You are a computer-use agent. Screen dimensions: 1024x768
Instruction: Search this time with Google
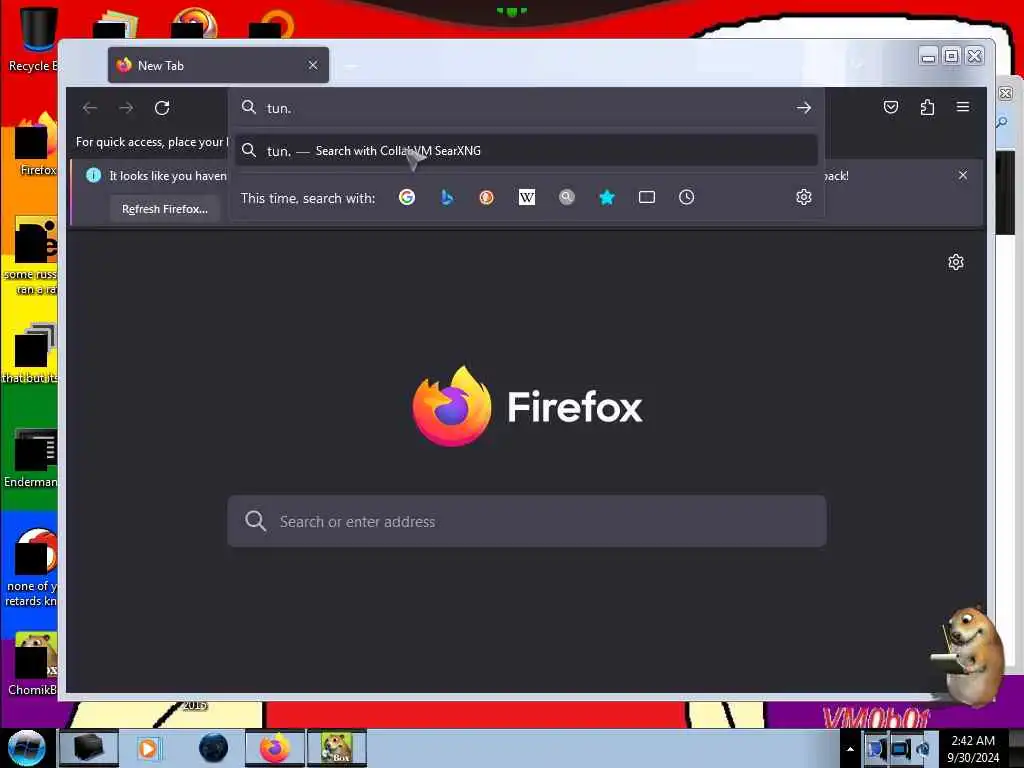(407, 197)
